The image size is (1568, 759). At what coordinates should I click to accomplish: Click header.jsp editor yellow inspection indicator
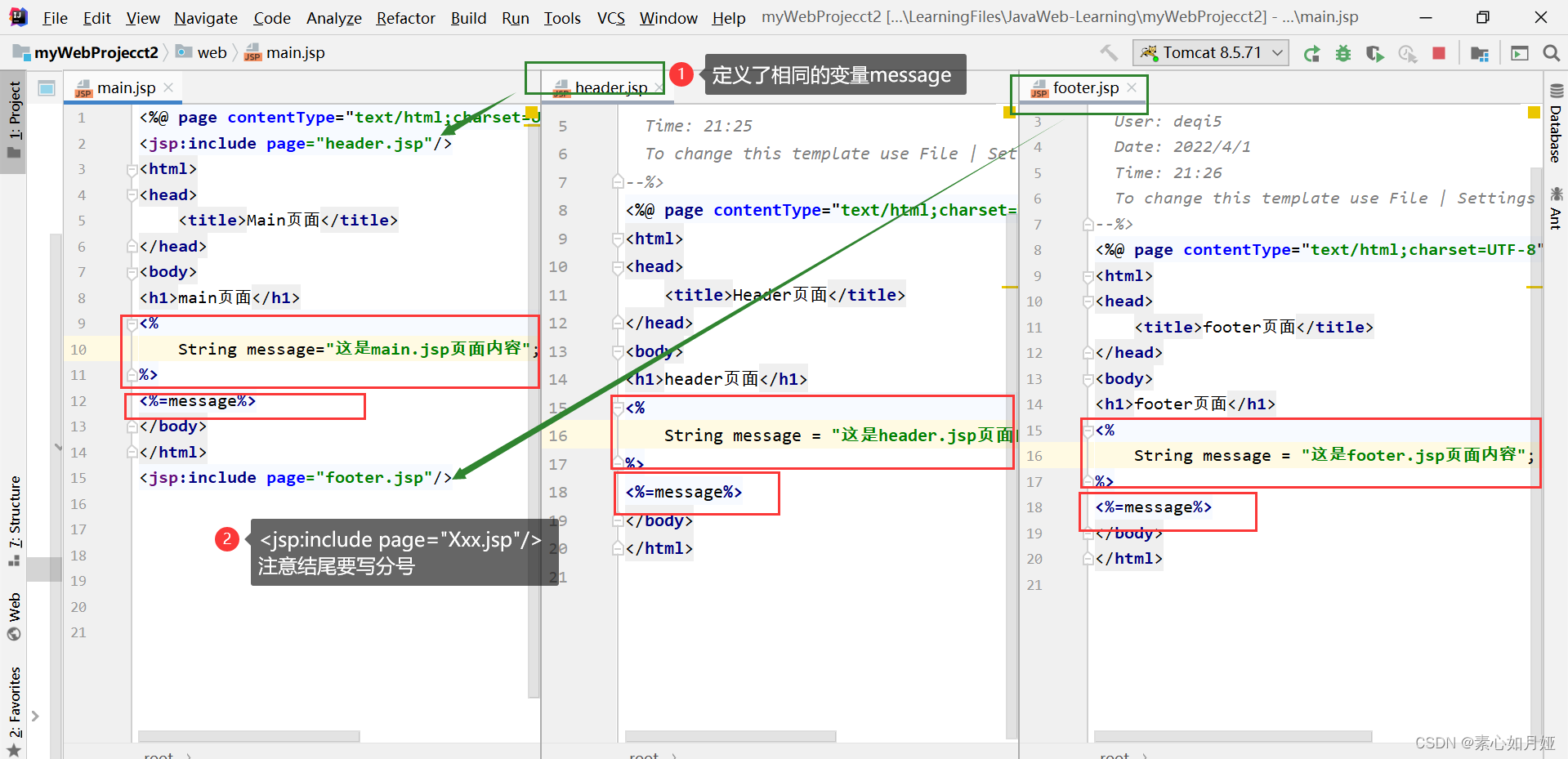click(x=1009, y=112)
